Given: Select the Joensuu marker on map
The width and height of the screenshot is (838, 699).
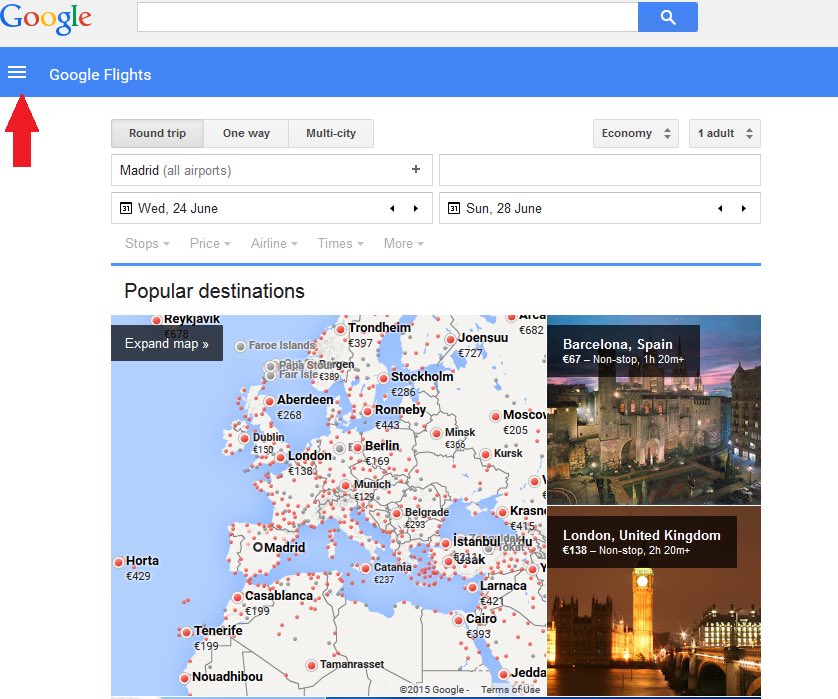Looking at the screenshot, I should click(451, 339).
